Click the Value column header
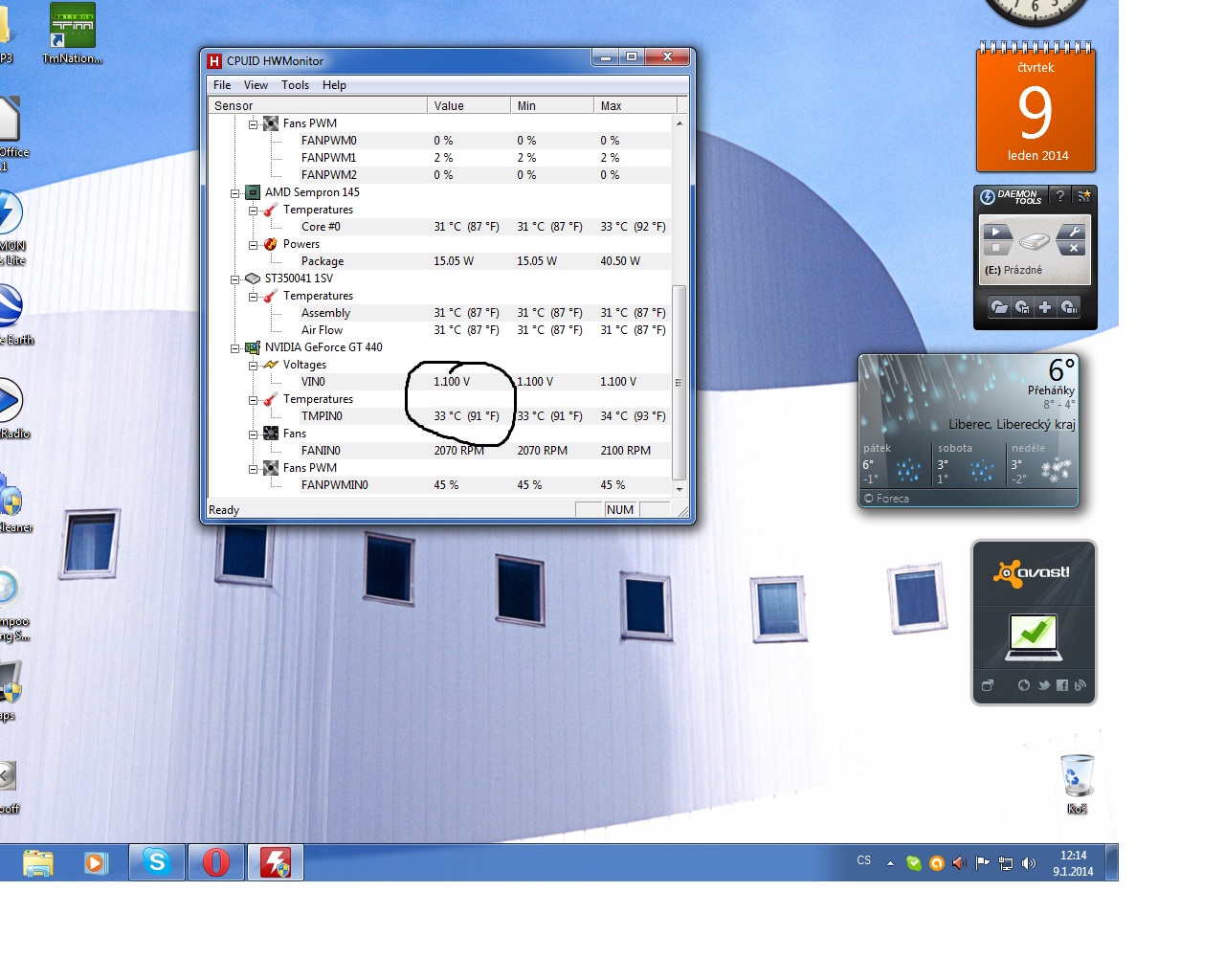1225x980 pixels. click(x=468, y=105)
